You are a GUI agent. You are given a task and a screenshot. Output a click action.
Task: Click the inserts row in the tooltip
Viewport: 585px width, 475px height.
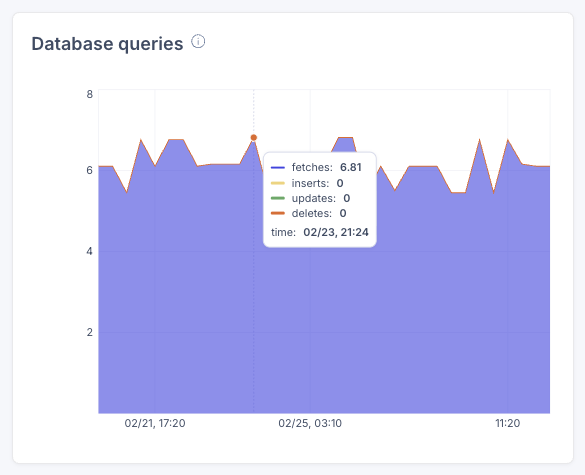click(x=307, y=183)
